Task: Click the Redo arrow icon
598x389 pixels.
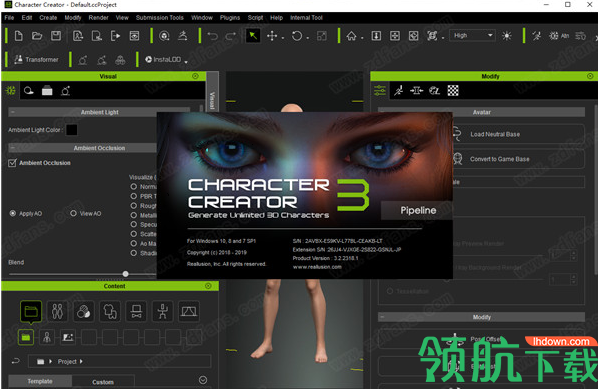Action: click(231, 36)
